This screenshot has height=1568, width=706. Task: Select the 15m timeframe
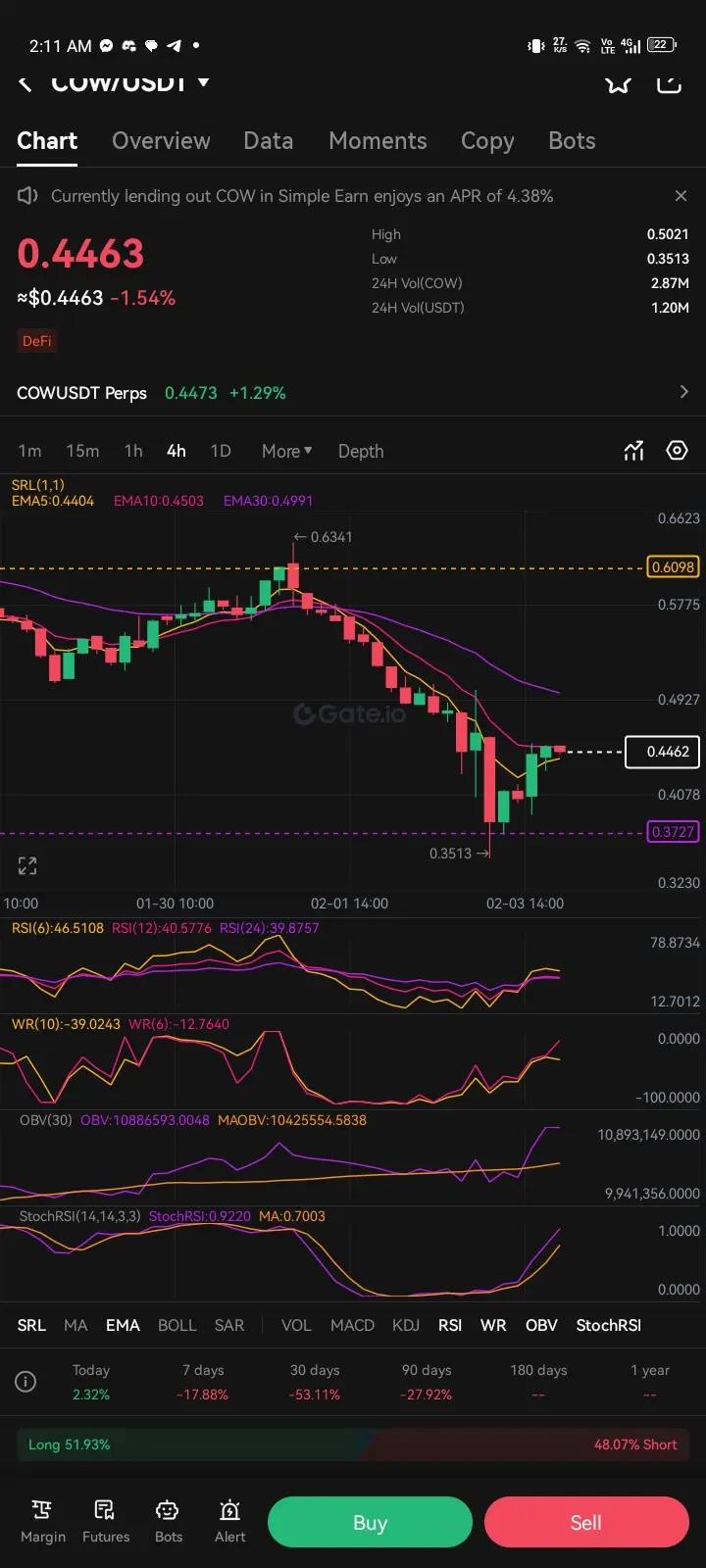click(82, 451)
